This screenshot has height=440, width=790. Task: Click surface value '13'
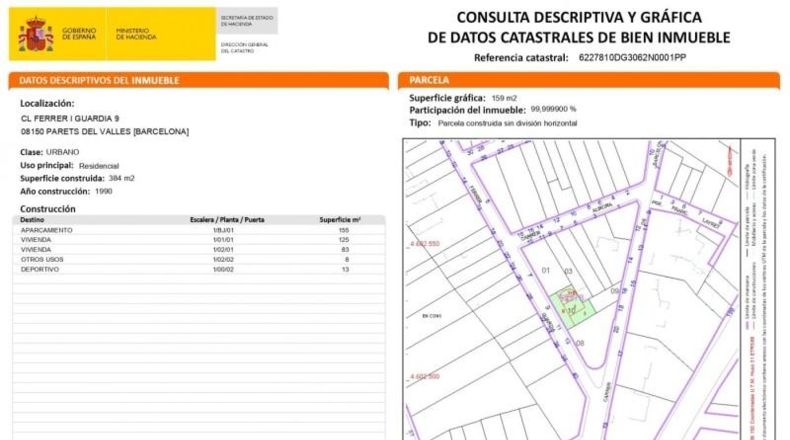(345, 270)
